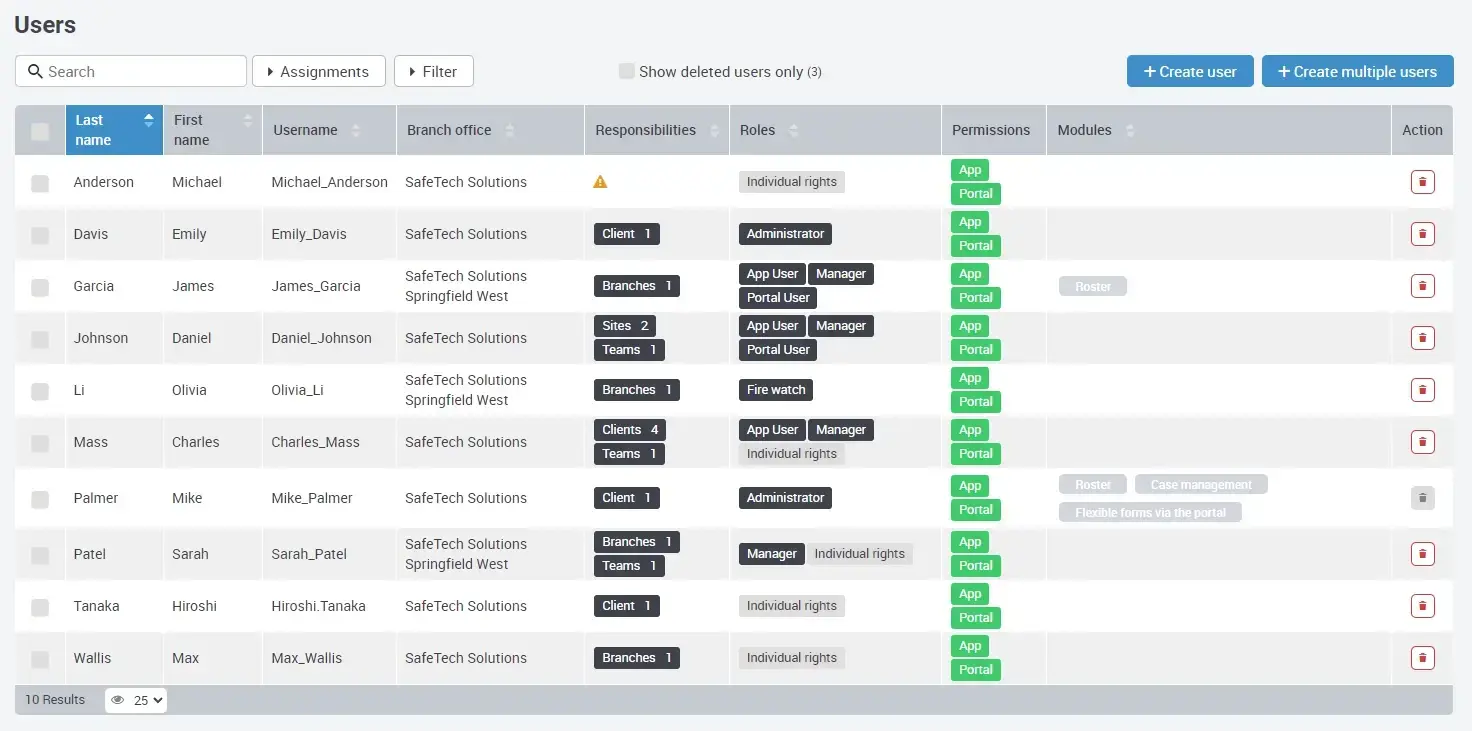
Task: Delete Hiroshi Tanaka's user
Action: click(x=1422, y=605)
